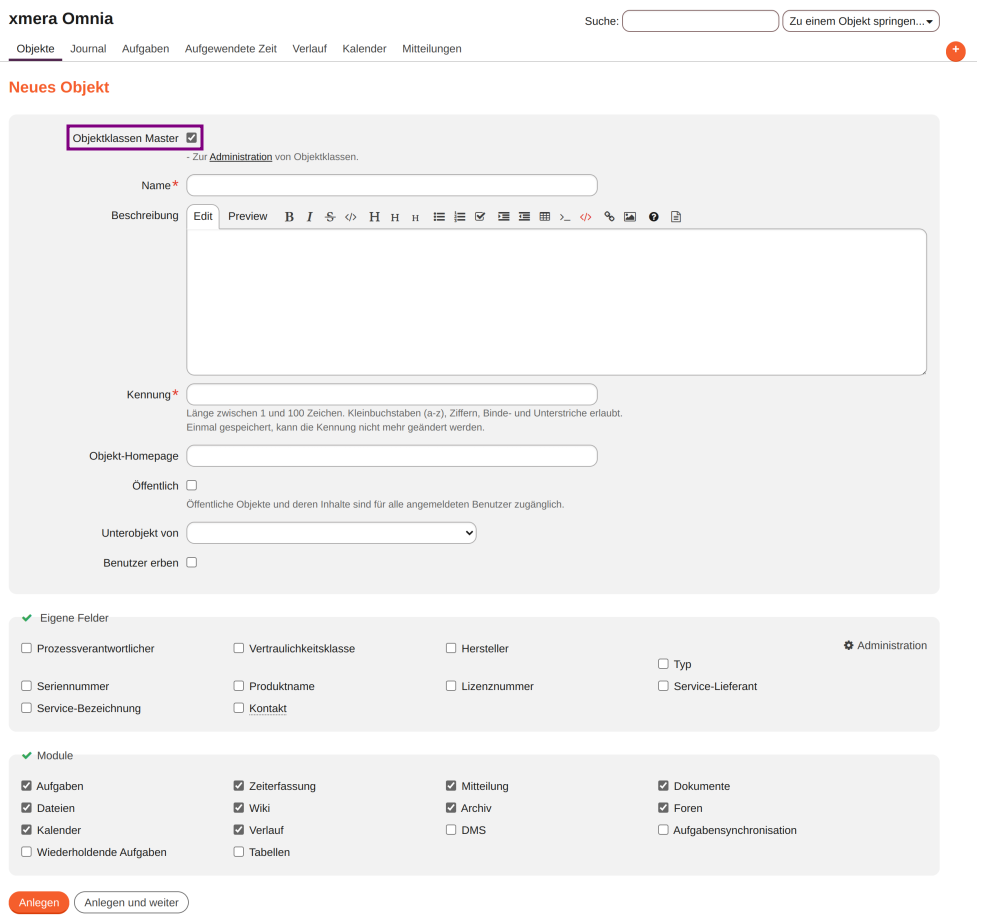981x921 pixels.
Task: Click the Anlegen button
Action: click(x=39, y=902)
